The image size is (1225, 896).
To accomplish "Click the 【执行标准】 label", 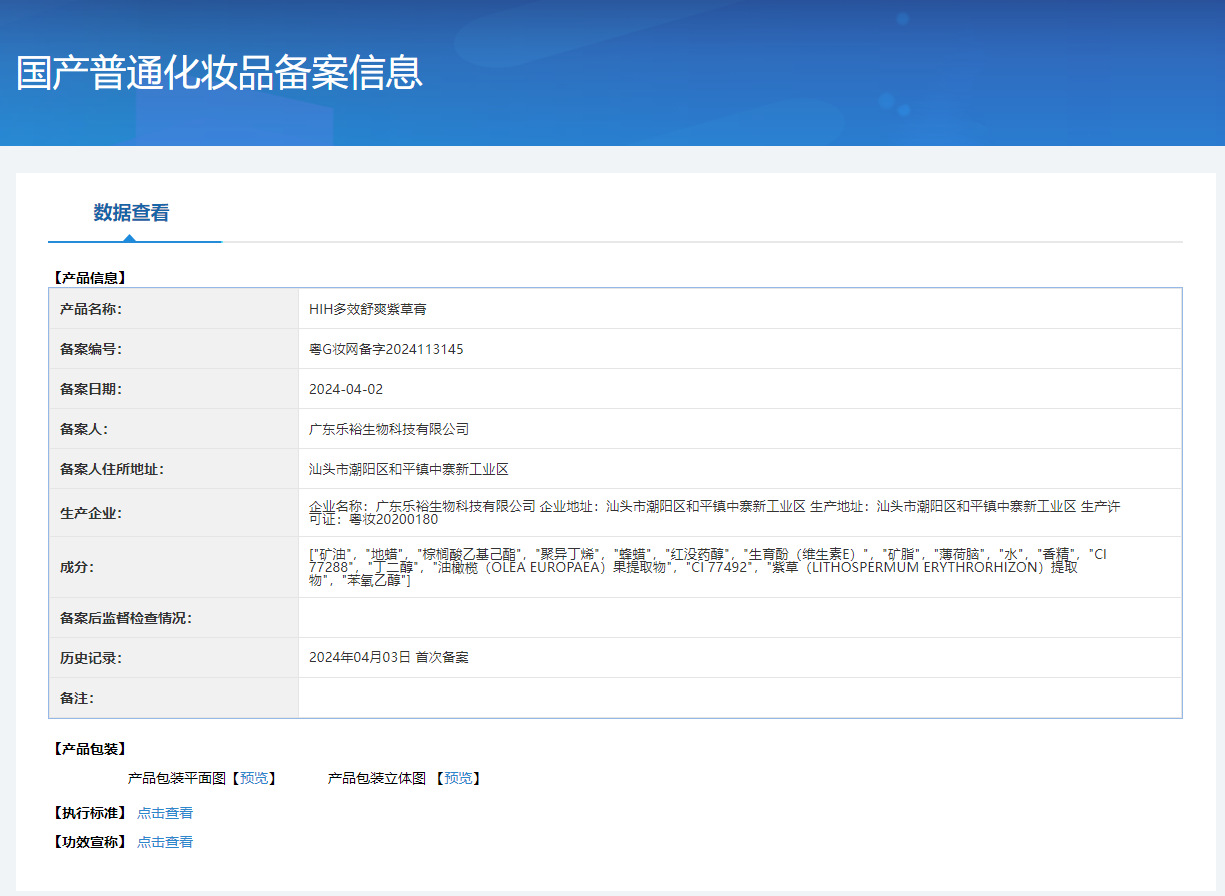I will point(89,813).
